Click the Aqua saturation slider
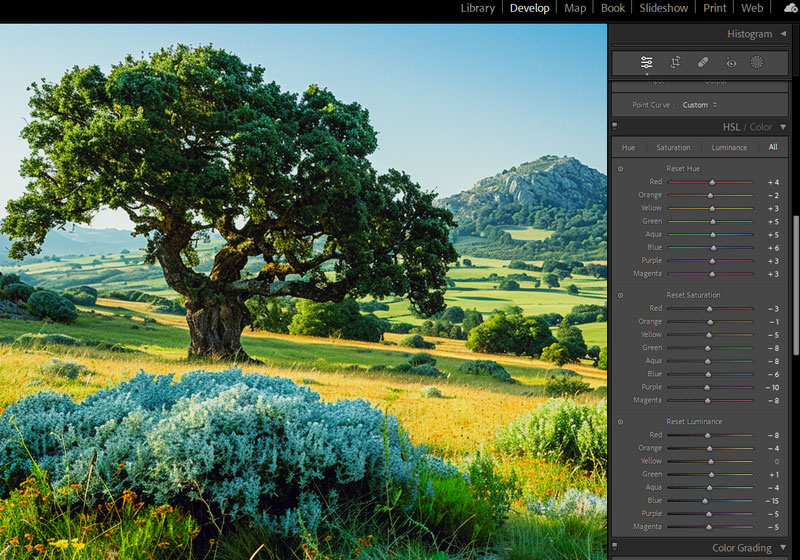Screen dimensions: 800x560 point(711,361)
